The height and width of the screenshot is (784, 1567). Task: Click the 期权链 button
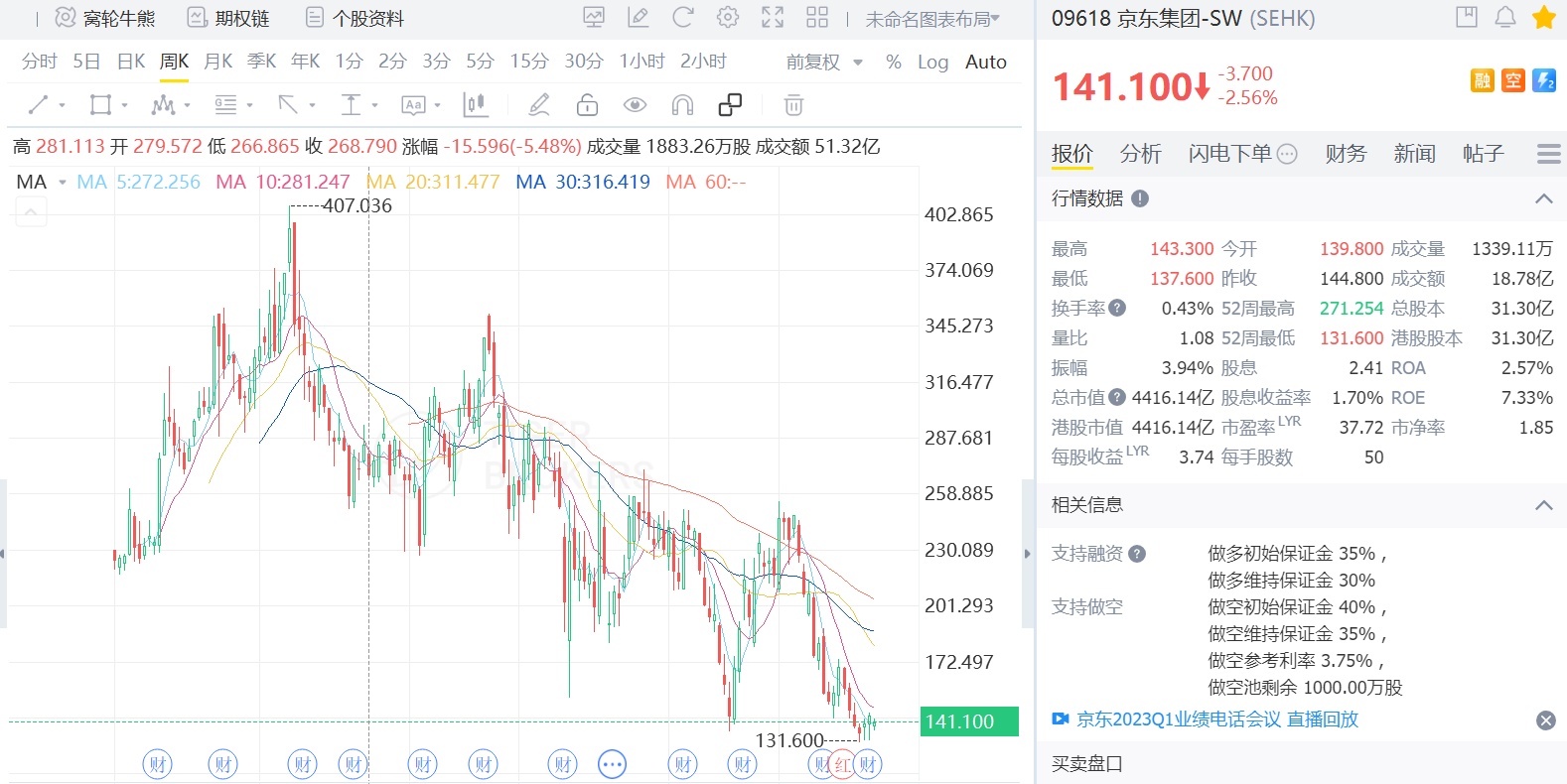(x=229, y=18)
